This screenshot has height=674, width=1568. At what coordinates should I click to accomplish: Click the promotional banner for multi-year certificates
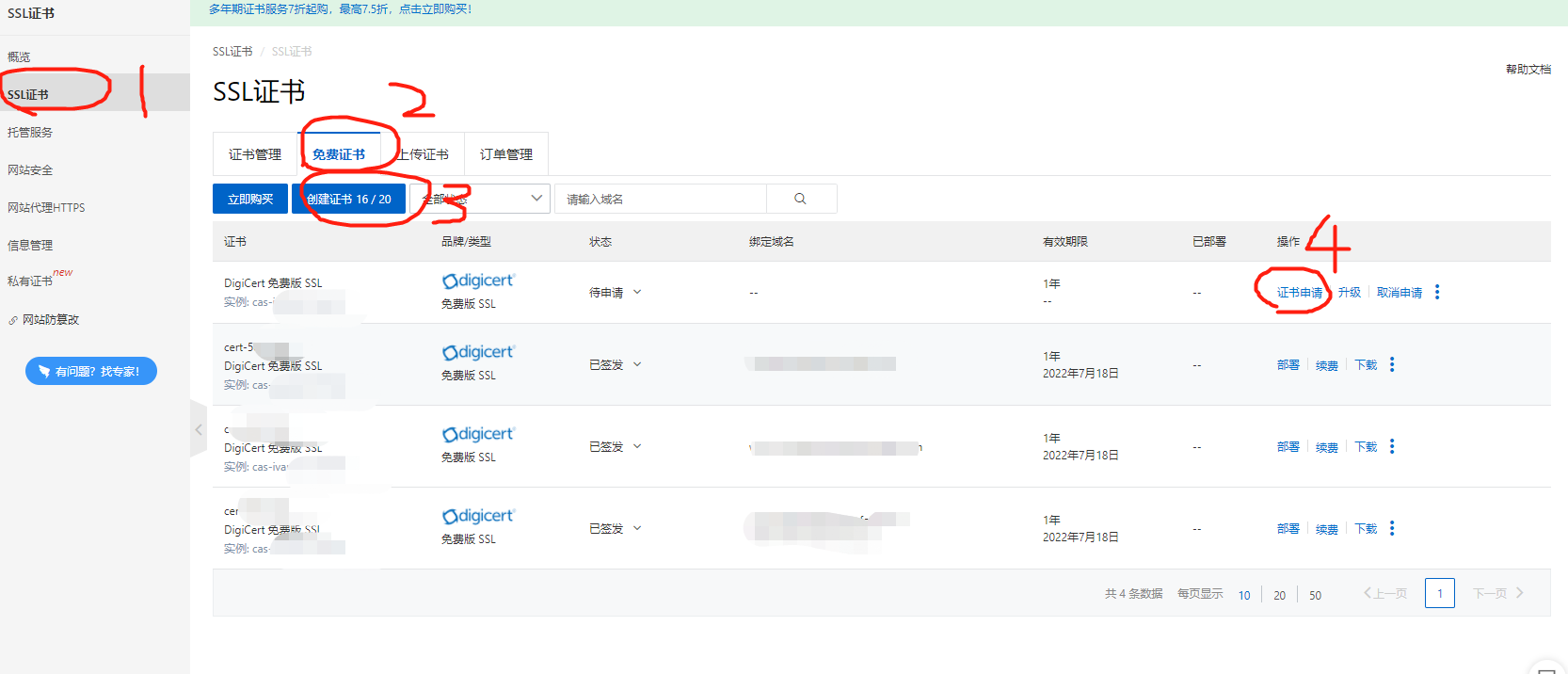(341, 9)
